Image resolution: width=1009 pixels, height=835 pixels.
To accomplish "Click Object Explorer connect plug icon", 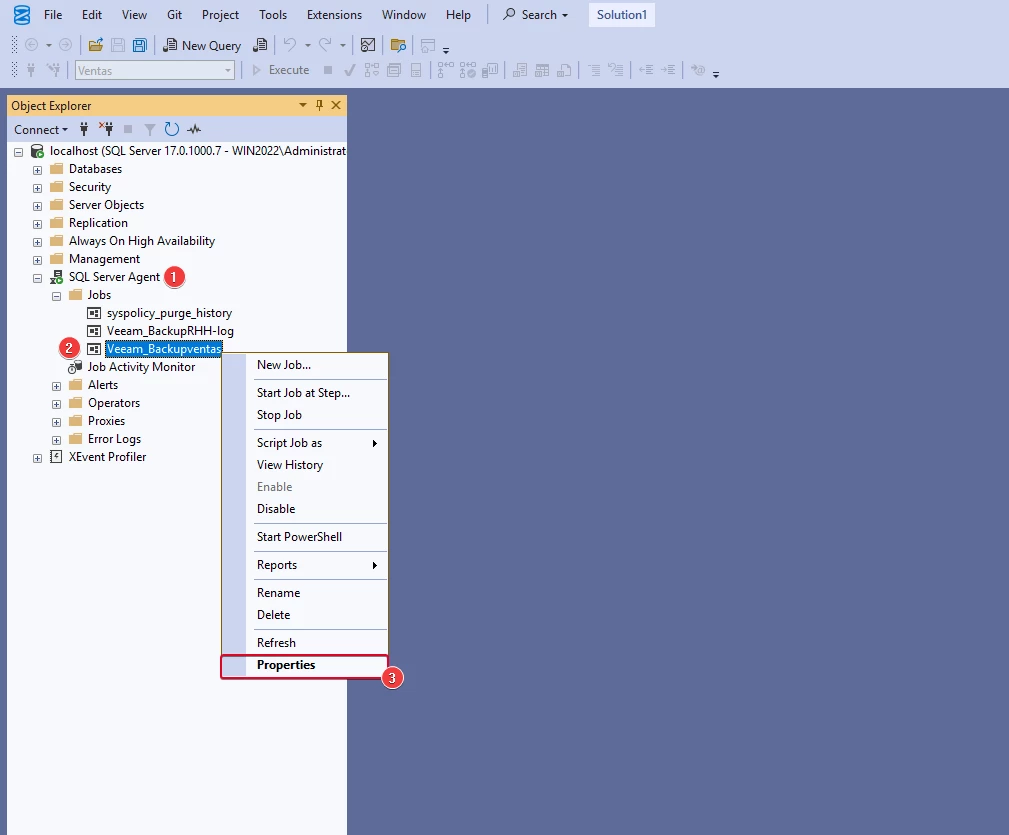I will (84, 129).
